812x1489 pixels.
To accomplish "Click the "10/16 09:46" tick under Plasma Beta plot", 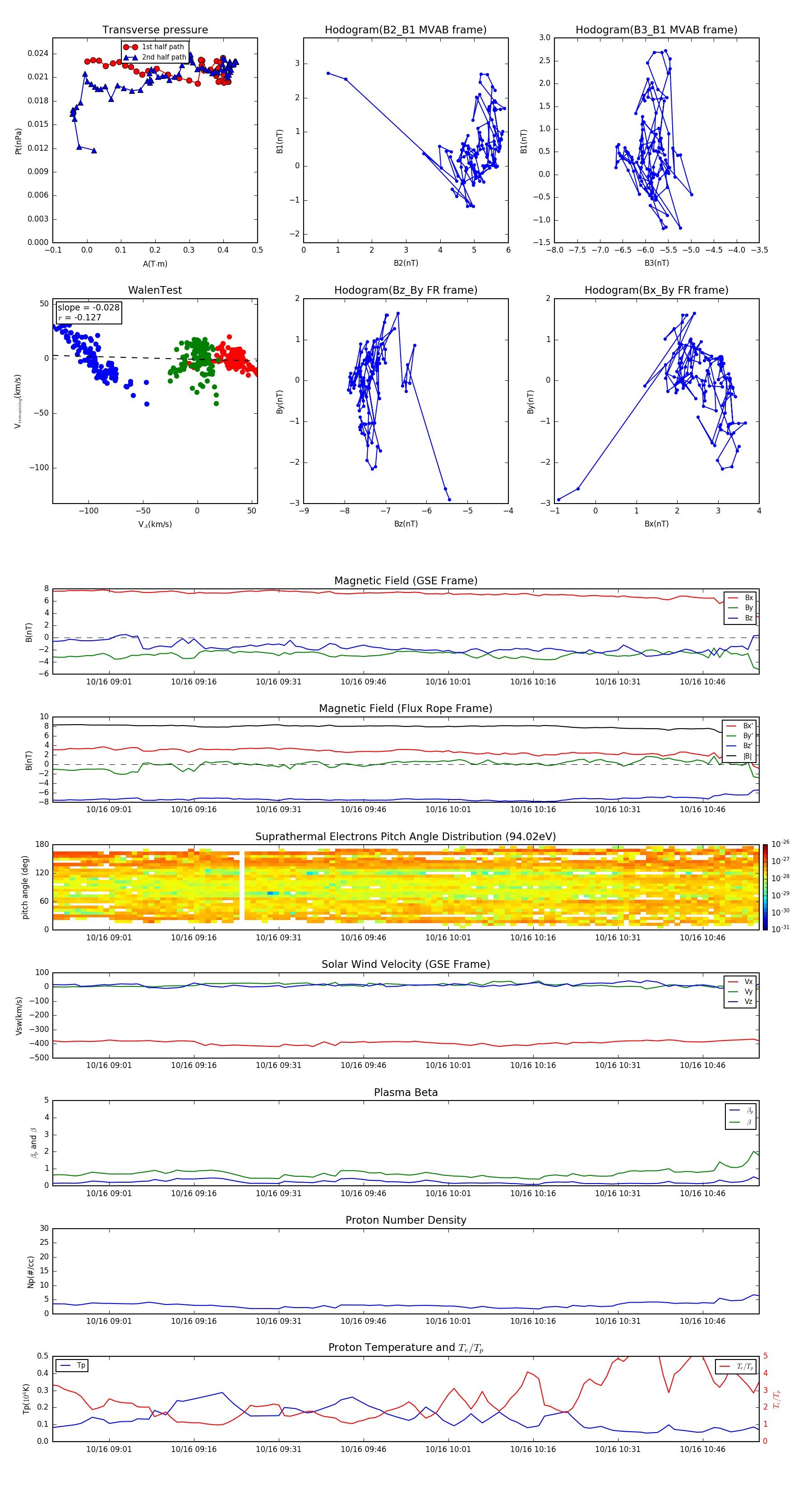I will click(363, 1193).
